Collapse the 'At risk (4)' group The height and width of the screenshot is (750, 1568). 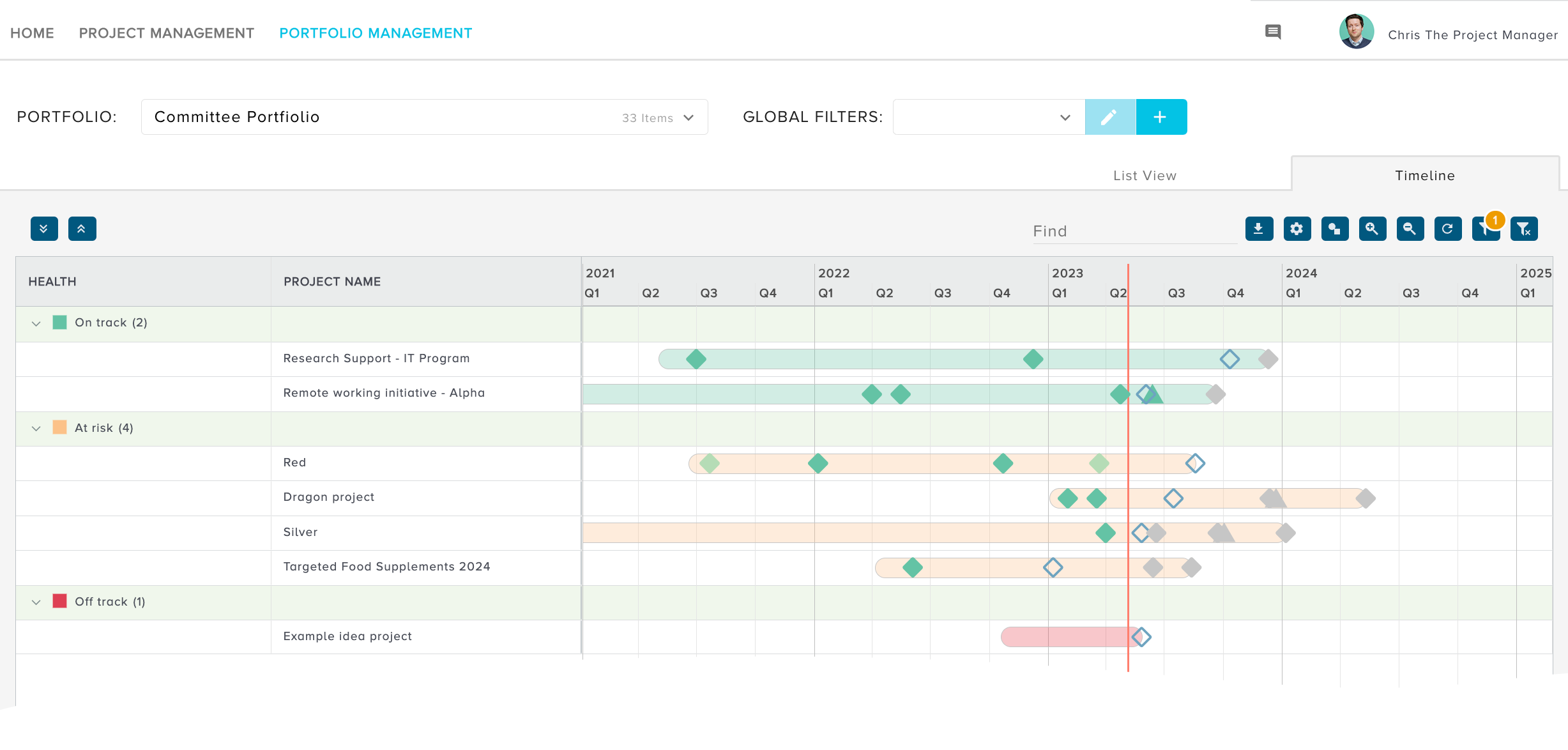click(36, 428)
